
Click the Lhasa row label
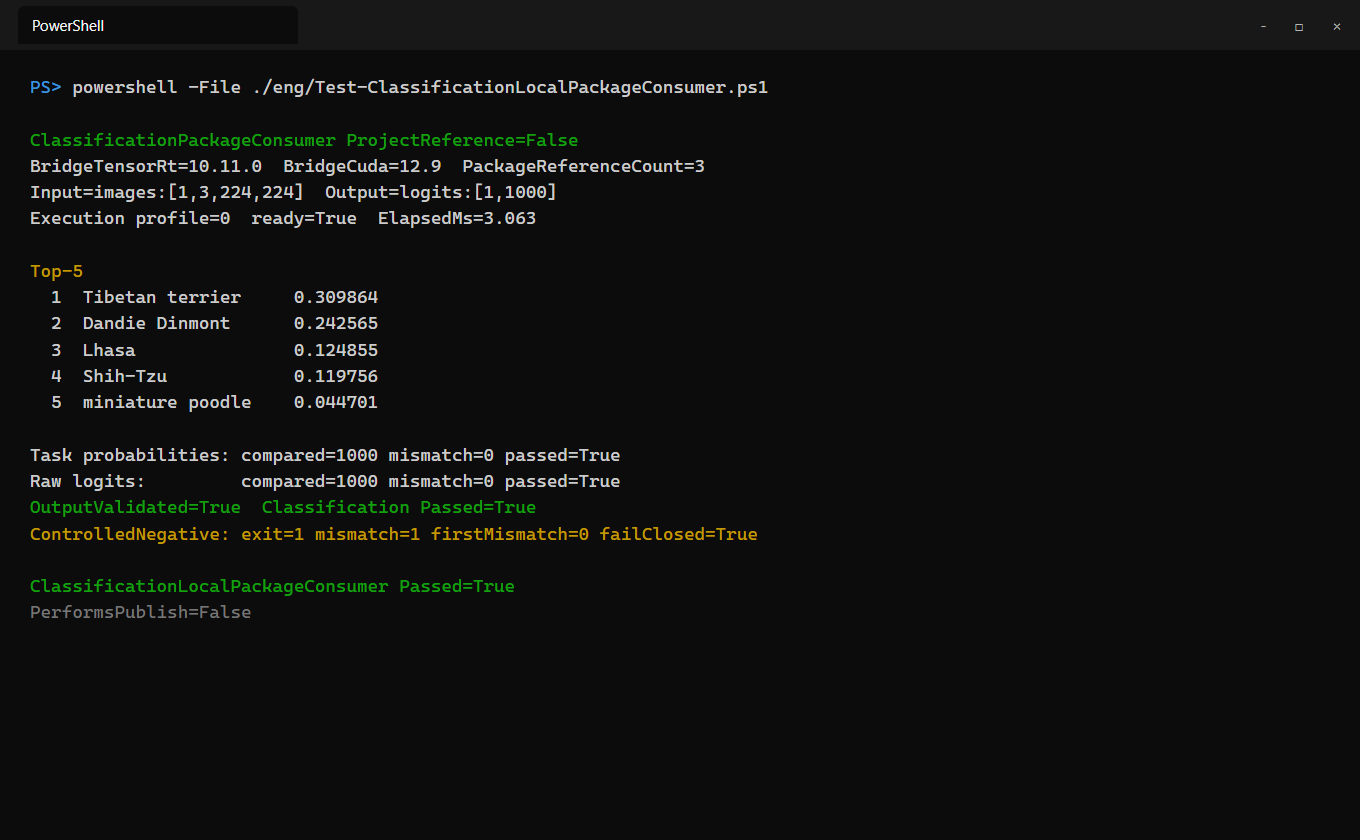tap(109, 350)
